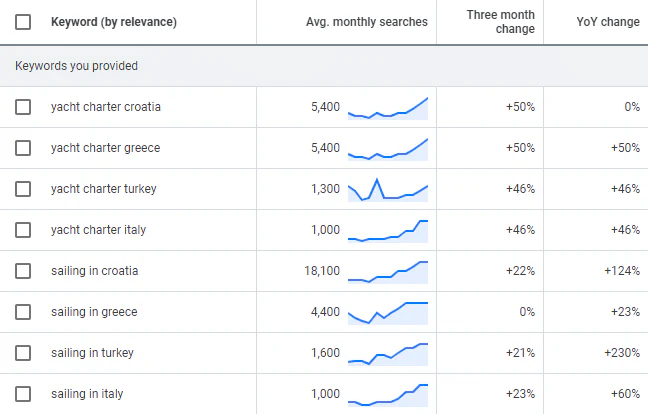View trend chart for yacht charter turkey

coord(388,190)
